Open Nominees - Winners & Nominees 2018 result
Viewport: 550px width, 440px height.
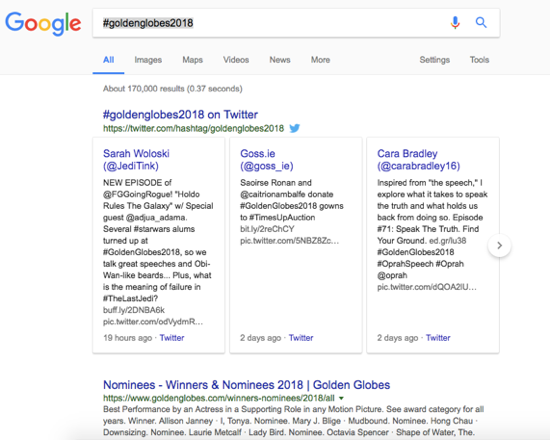point(246,385)
